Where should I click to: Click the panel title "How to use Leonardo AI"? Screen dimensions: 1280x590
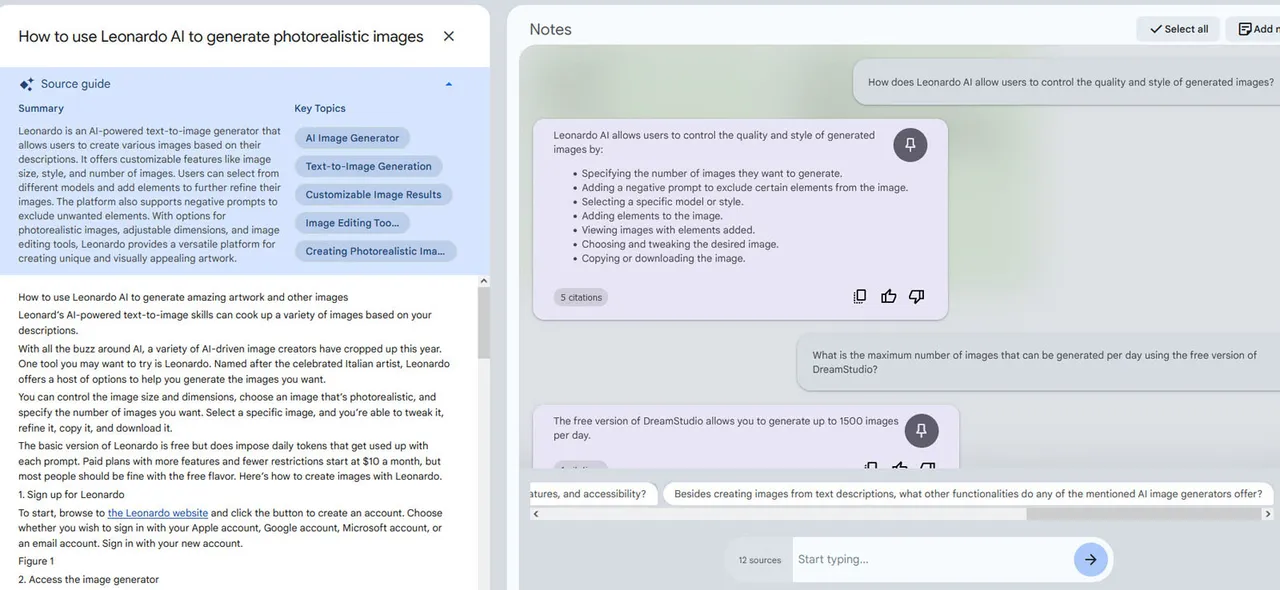221,36
